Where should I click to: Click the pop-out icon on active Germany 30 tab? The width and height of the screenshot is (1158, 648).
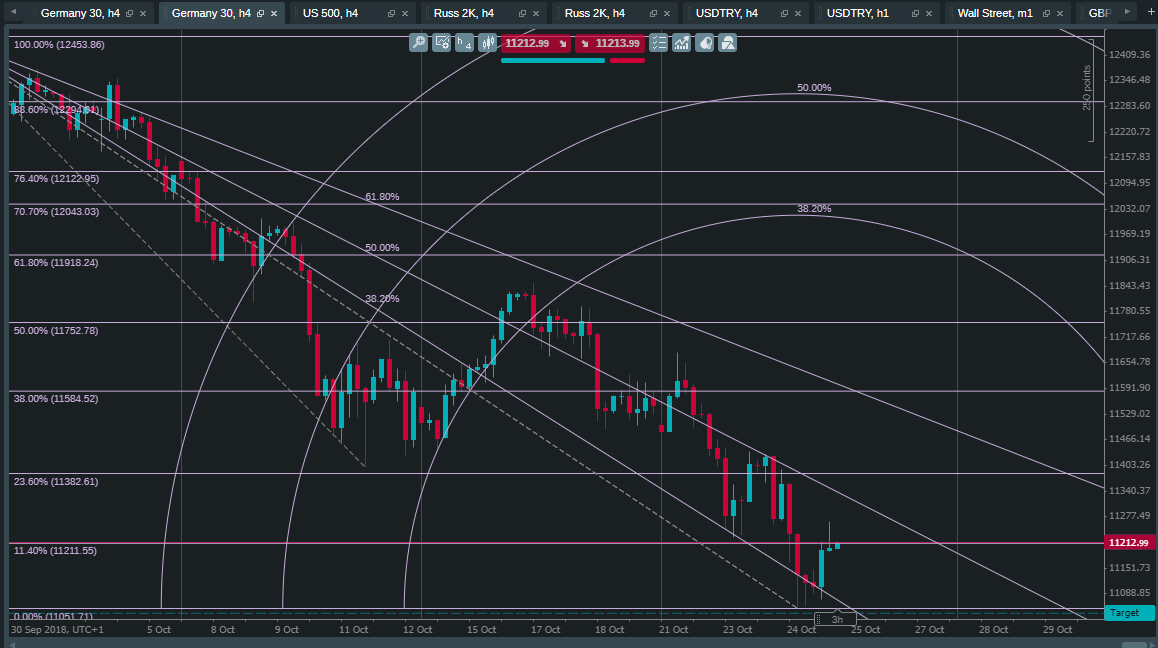pos(261,14)
